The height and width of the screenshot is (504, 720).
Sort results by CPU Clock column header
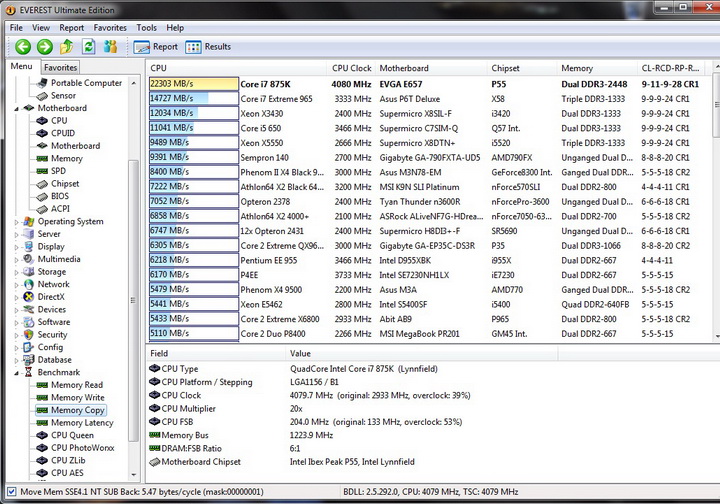[x=351, y=68]
